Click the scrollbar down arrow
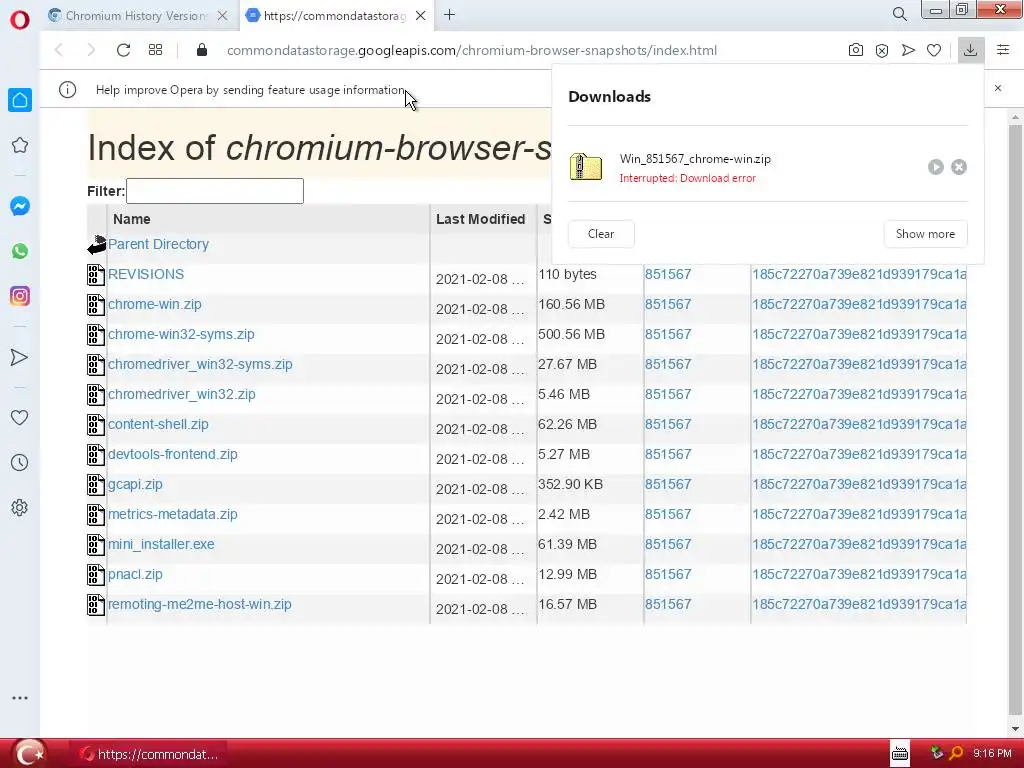The height and width of the screenshot is (768, 1024). pos(1014,728)
